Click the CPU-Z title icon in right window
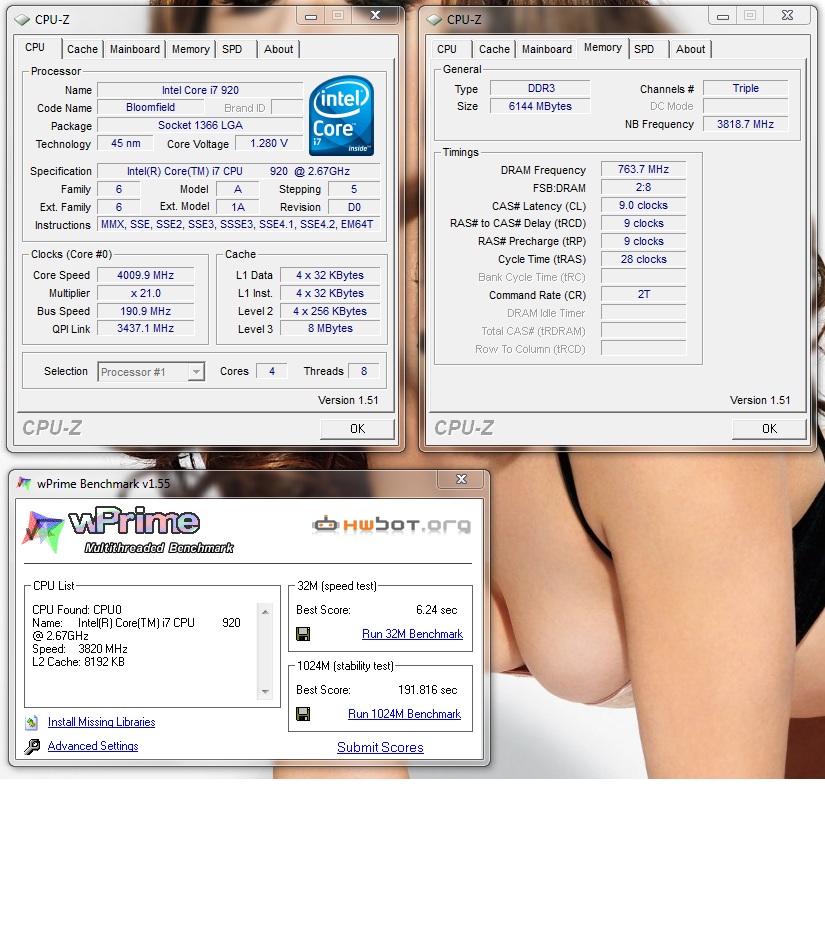825x936 pixels. tap(434, 20)
